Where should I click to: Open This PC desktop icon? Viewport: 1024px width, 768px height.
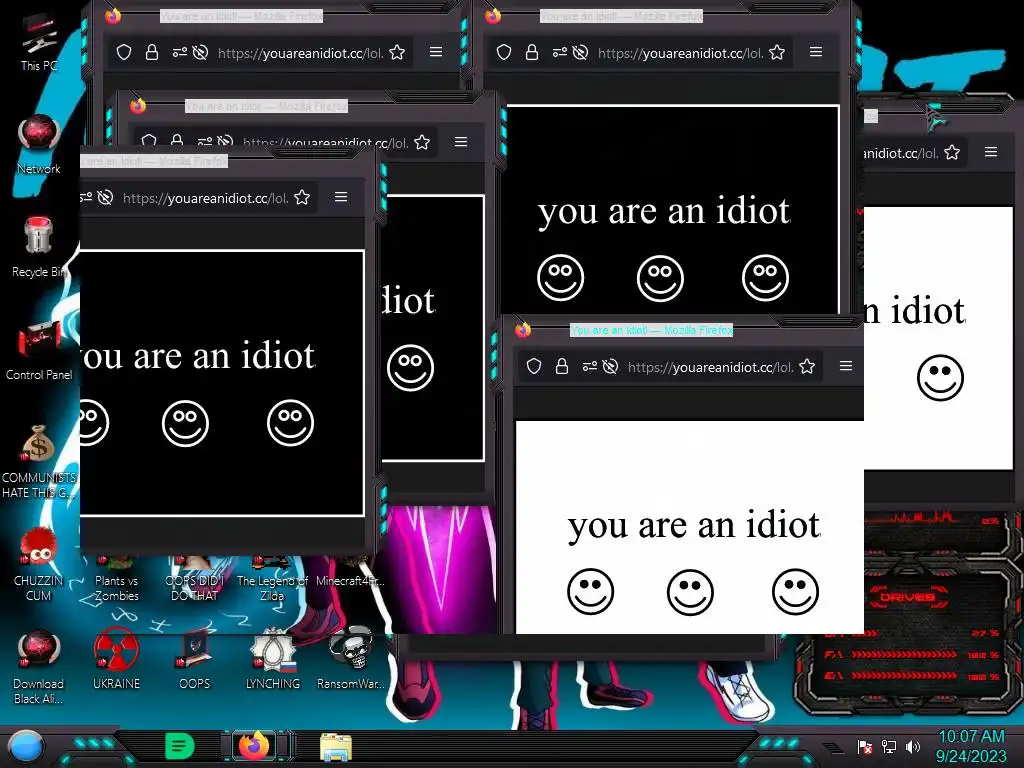coord(39,39)
